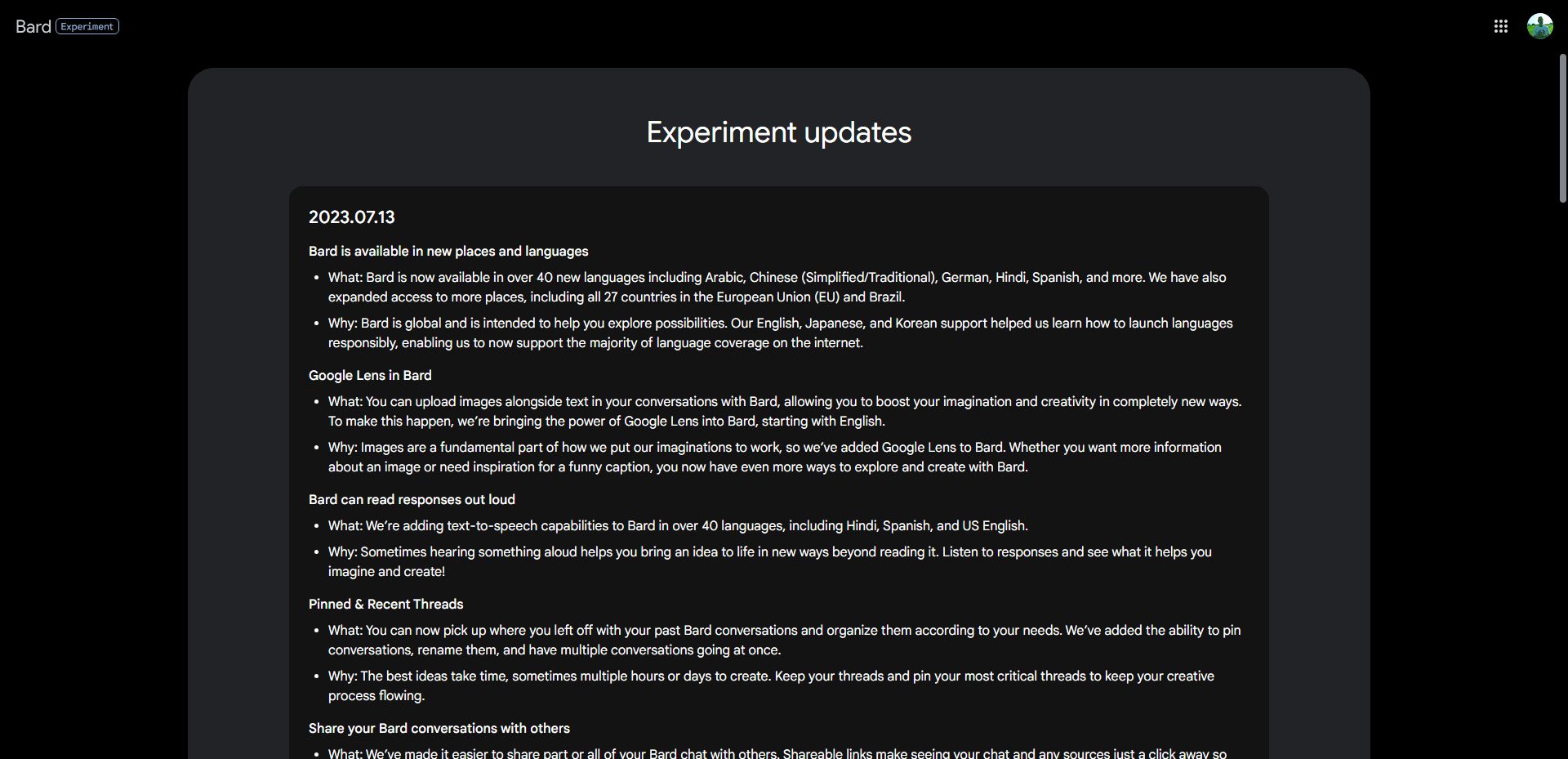
Task: Click "Bard can read responses out loud" heading
Action: (x=412, y=500)
